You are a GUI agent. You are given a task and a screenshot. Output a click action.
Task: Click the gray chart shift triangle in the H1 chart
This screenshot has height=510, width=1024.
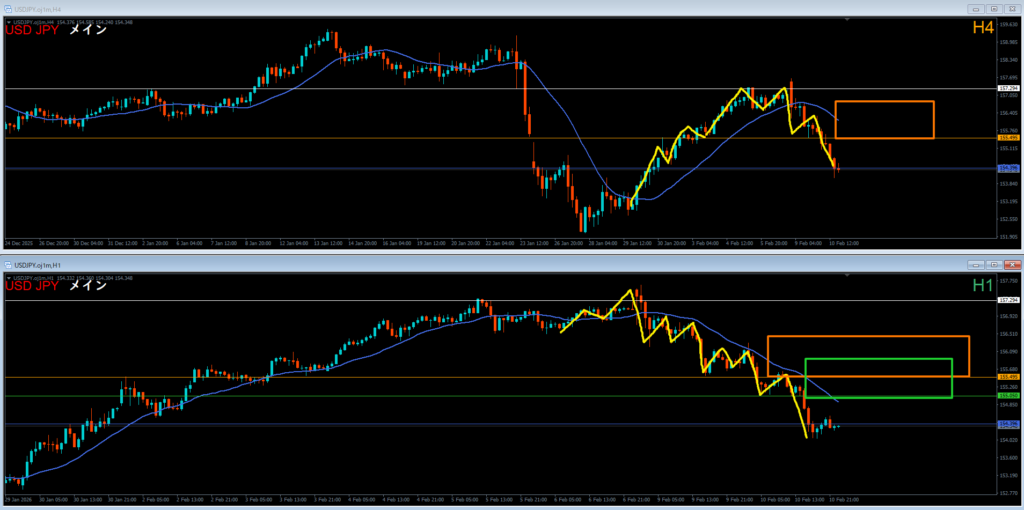click(847, 276)
